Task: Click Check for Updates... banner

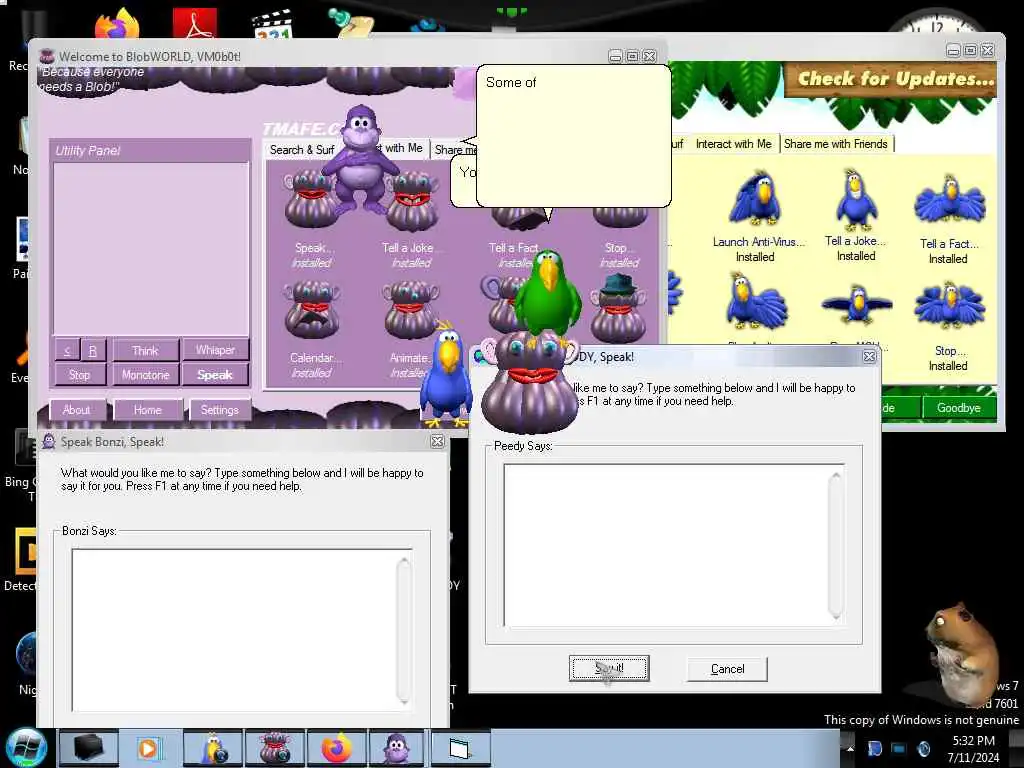Action: (x=892, y=79)
